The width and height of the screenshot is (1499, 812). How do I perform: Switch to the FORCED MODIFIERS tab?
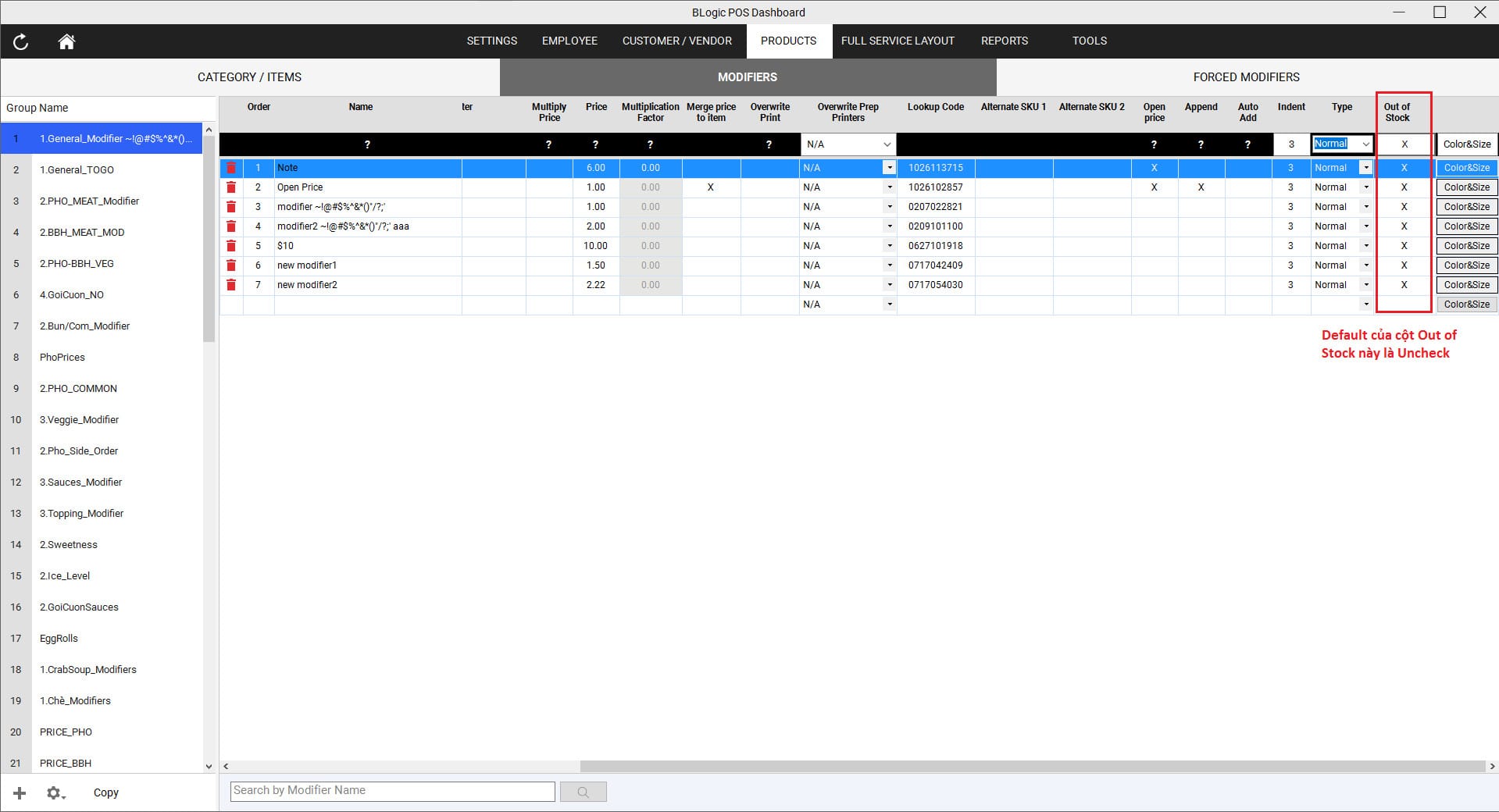tap(1246, 77)
